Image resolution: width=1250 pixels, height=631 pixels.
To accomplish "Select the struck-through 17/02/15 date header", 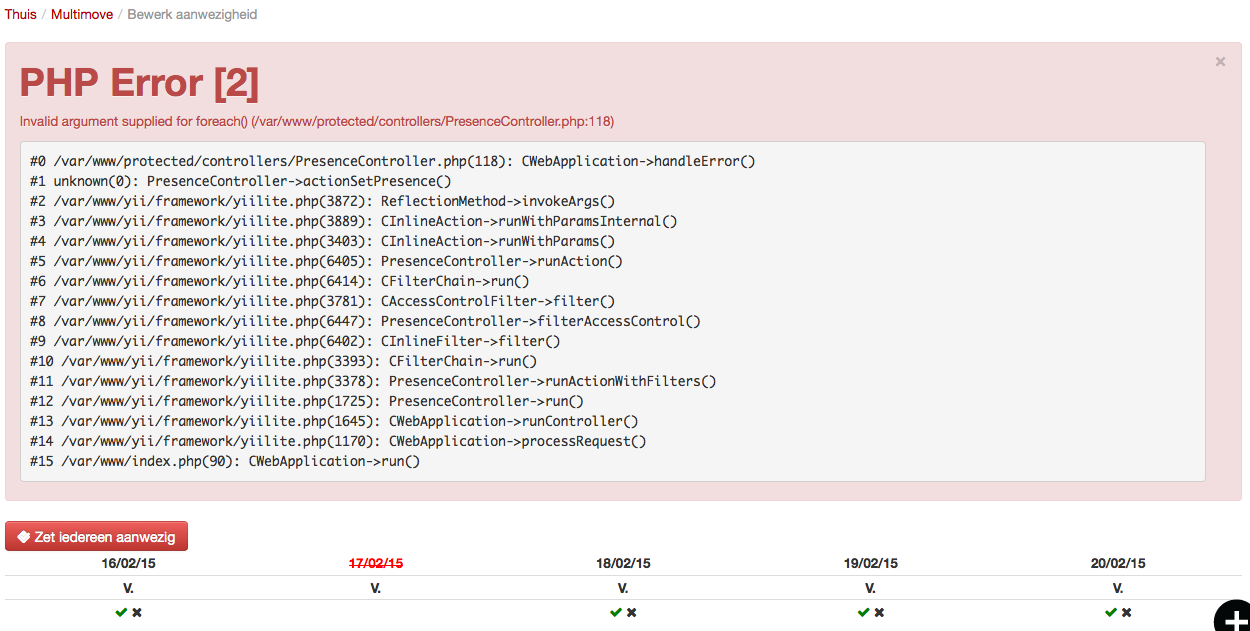I will pos(376,563).
